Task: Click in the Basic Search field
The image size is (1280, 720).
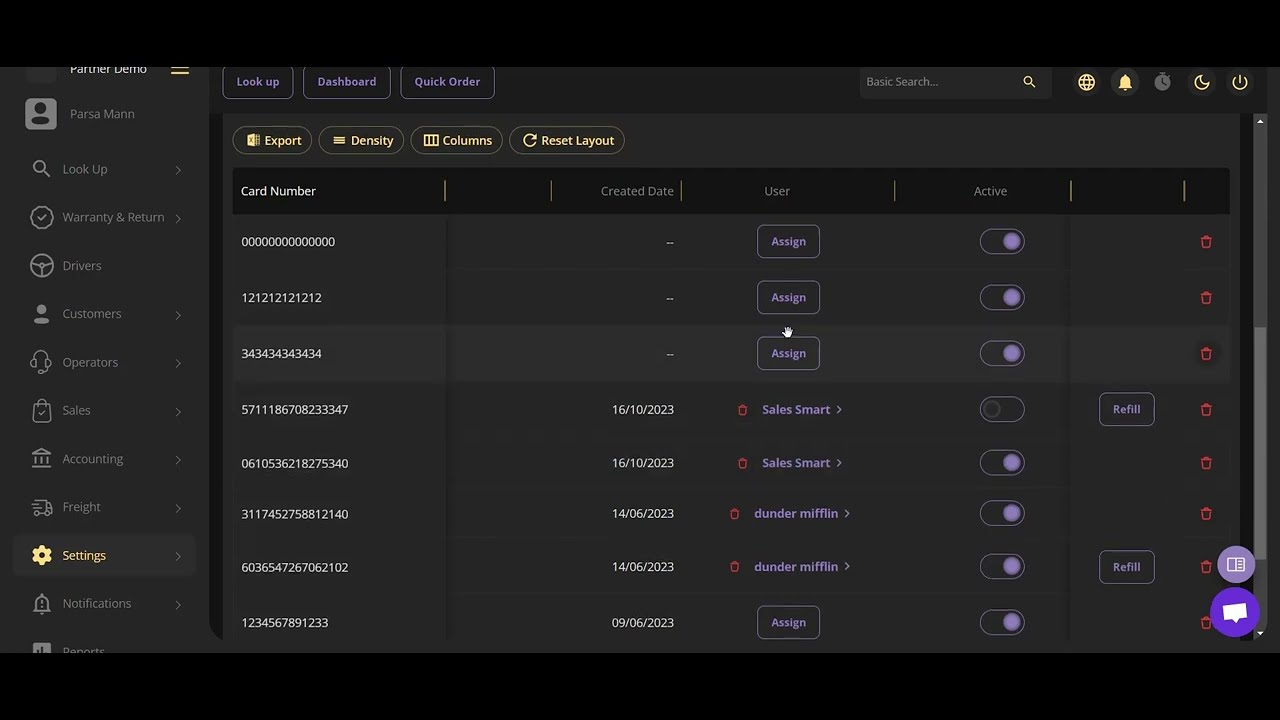Action: coord(940,82)
